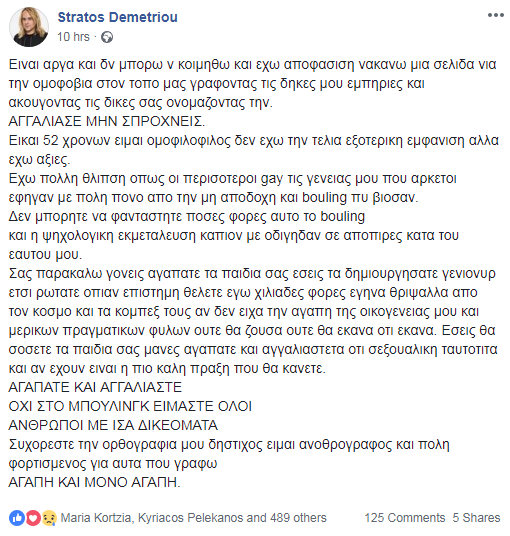
Task: Click the '10 hrs' post timestamp
Action: [73, 37]
